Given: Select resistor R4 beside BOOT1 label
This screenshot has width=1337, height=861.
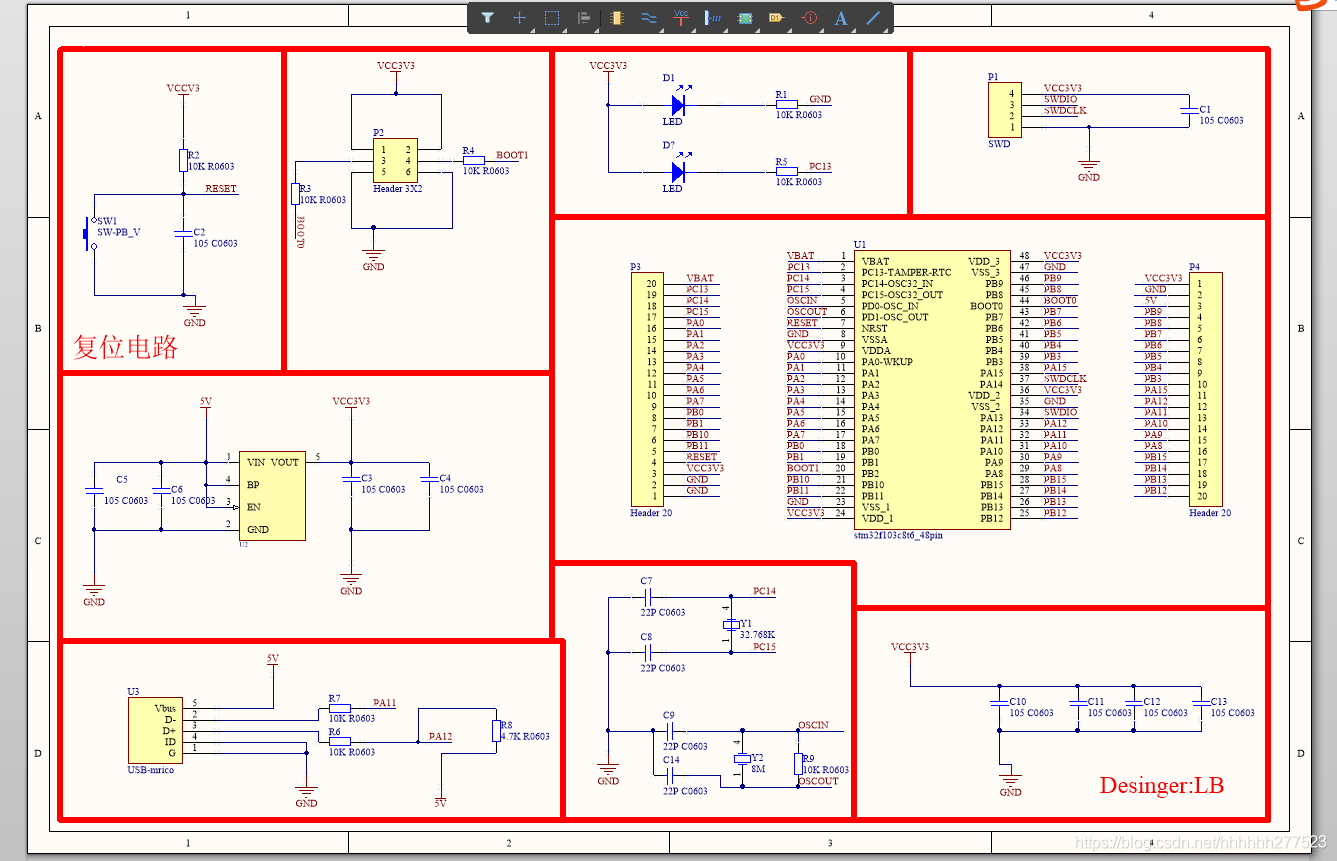Looking at the screenshot, I should [x=473, y=160].
